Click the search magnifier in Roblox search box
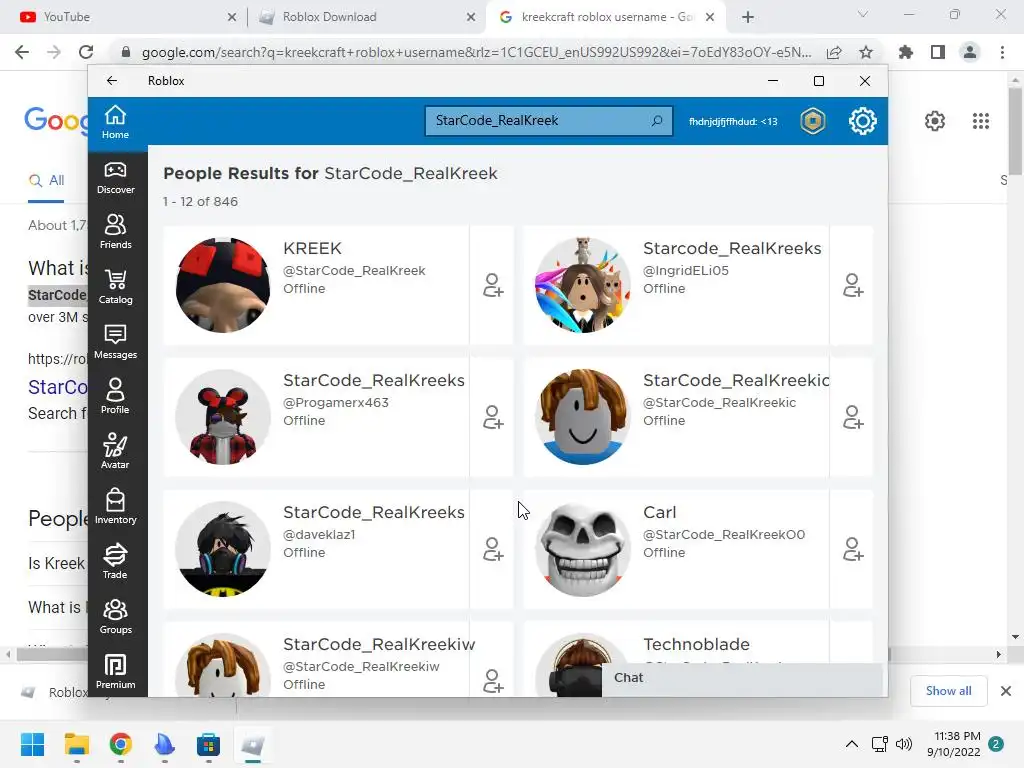 (657, 121)
